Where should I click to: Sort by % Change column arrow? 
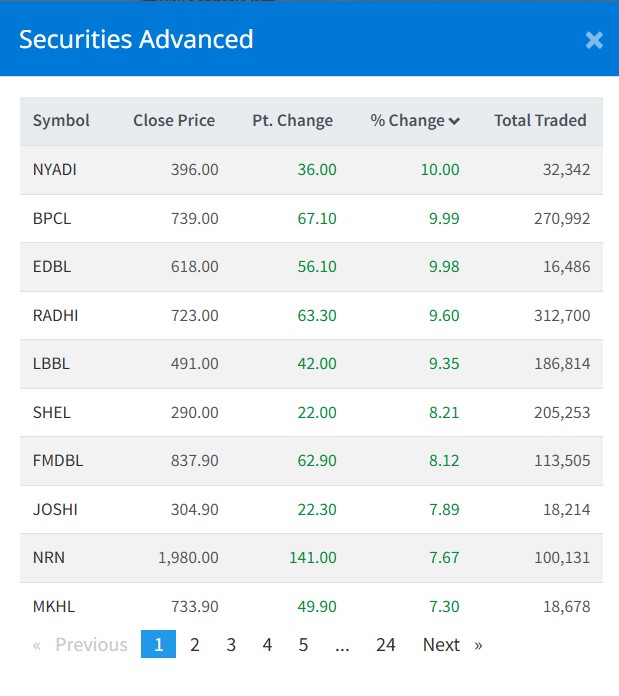[454, 122]
